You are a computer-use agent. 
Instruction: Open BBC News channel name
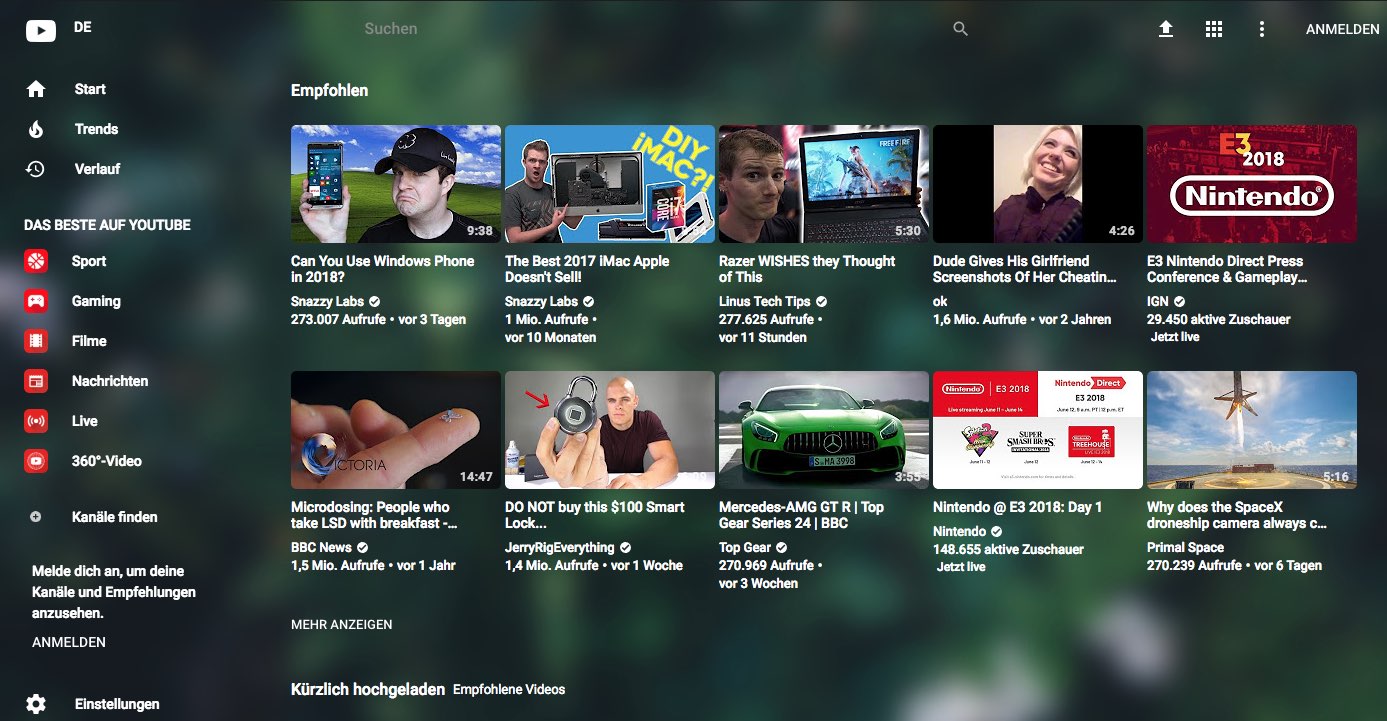[321, 547]
